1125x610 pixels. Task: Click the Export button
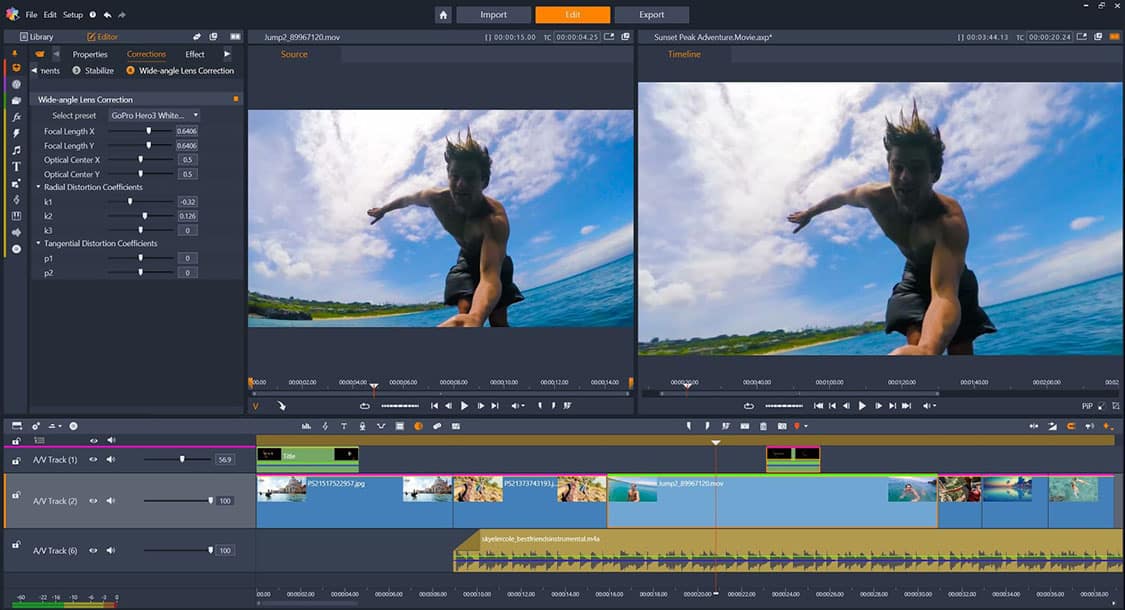(x=651, y=15)
